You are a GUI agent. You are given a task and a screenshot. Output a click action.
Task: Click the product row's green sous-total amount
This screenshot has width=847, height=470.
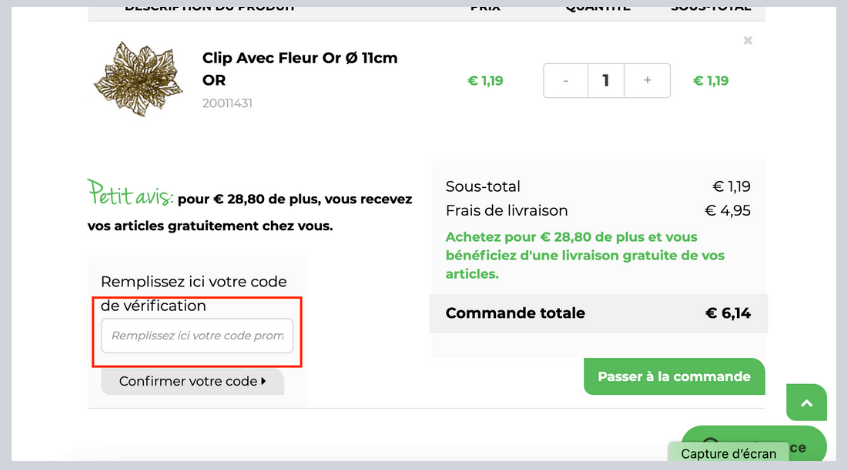point(711,81)
